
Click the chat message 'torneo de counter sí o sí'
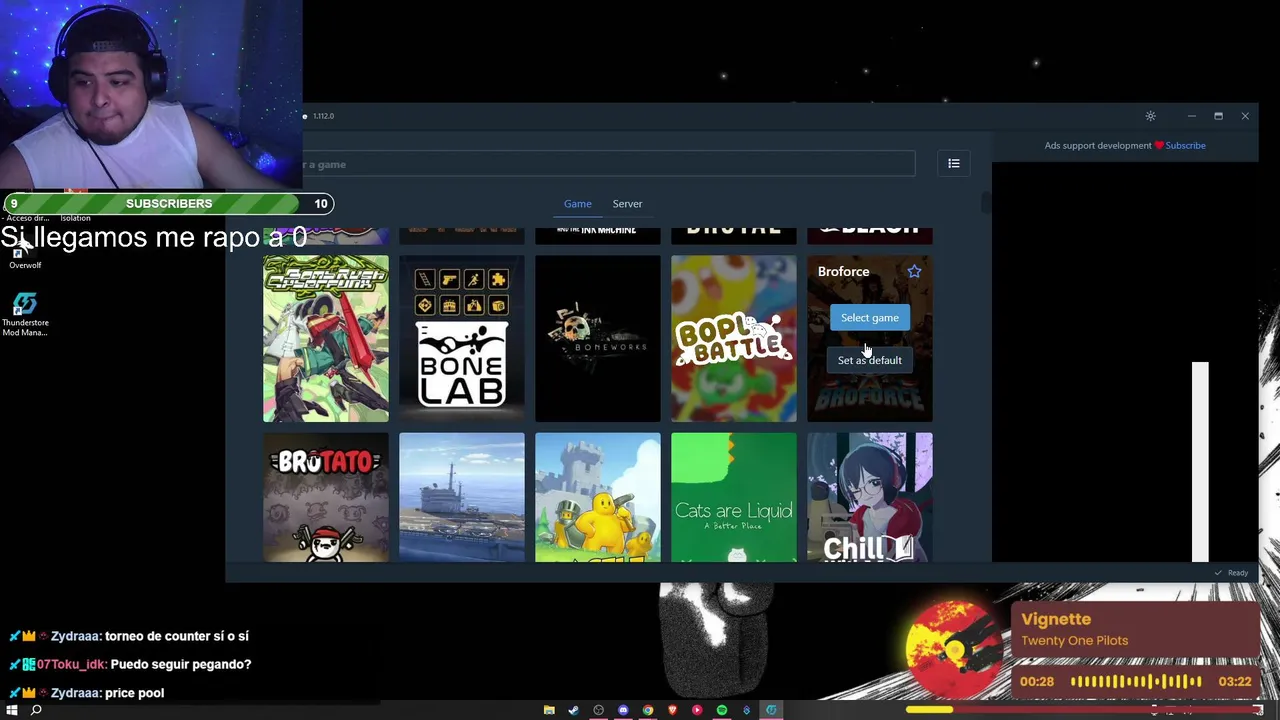176,636
